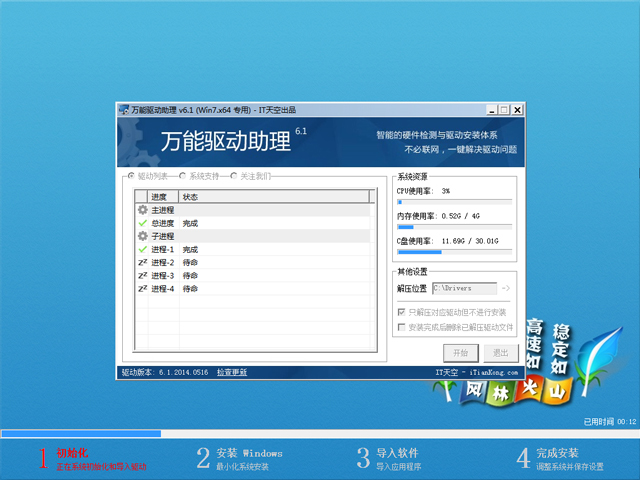This screenshot has width=640, height=480.
Task: Toggle 安装完成后删除已解压驱动文件 checkbox
Action: pos(402,327)
